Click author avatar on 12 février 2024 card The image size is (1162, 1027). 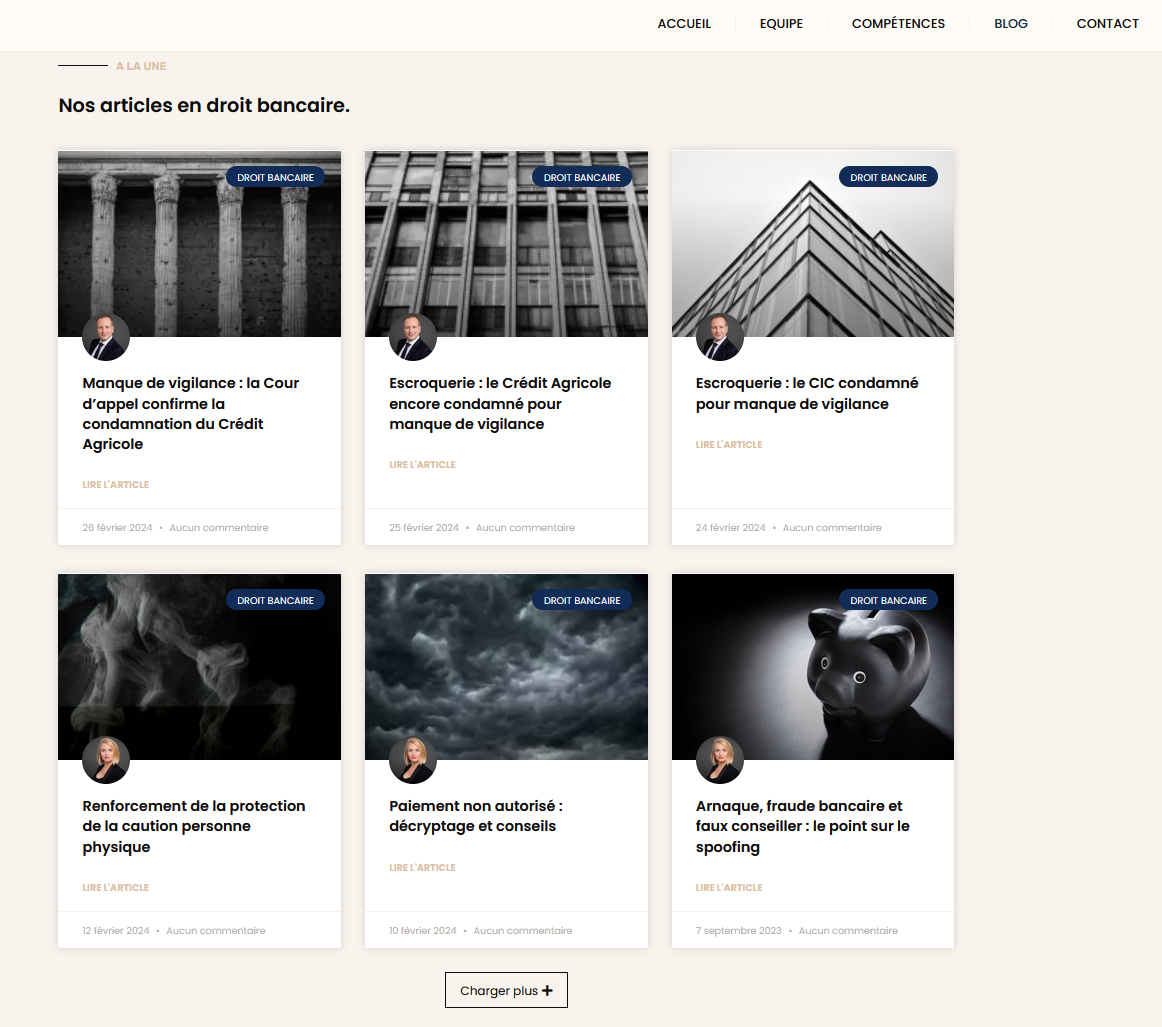pos(106,760)
